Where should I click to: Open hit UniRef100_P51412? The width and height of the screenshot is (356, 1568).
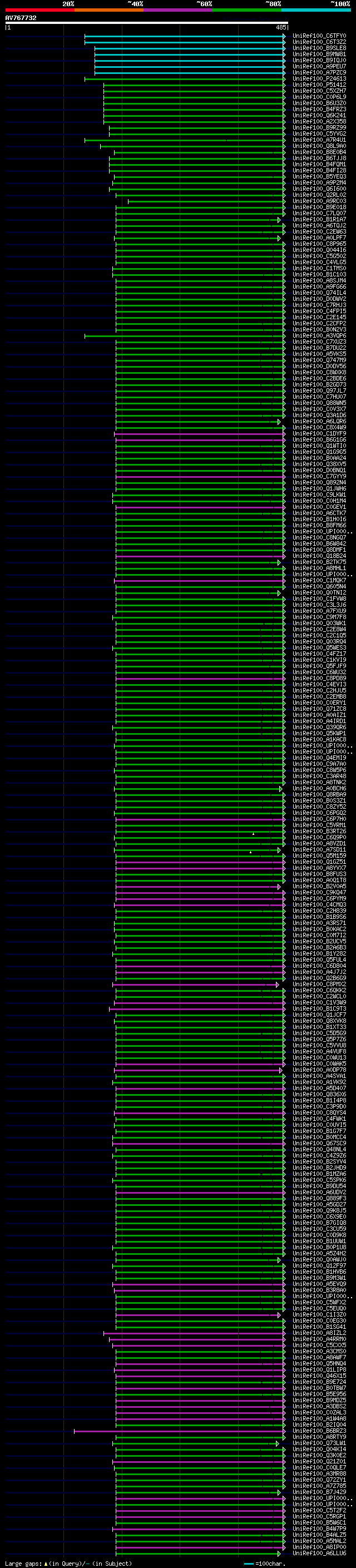319,85
